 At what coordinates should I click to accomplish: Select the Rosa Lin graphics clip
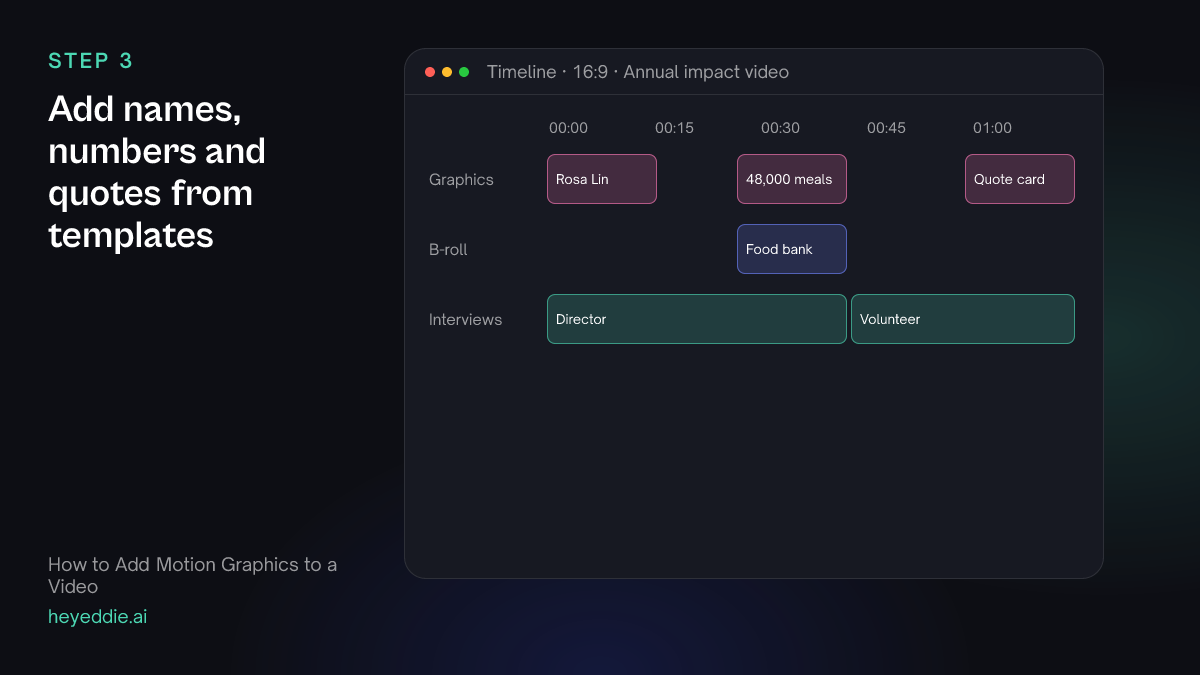(602, 179)
